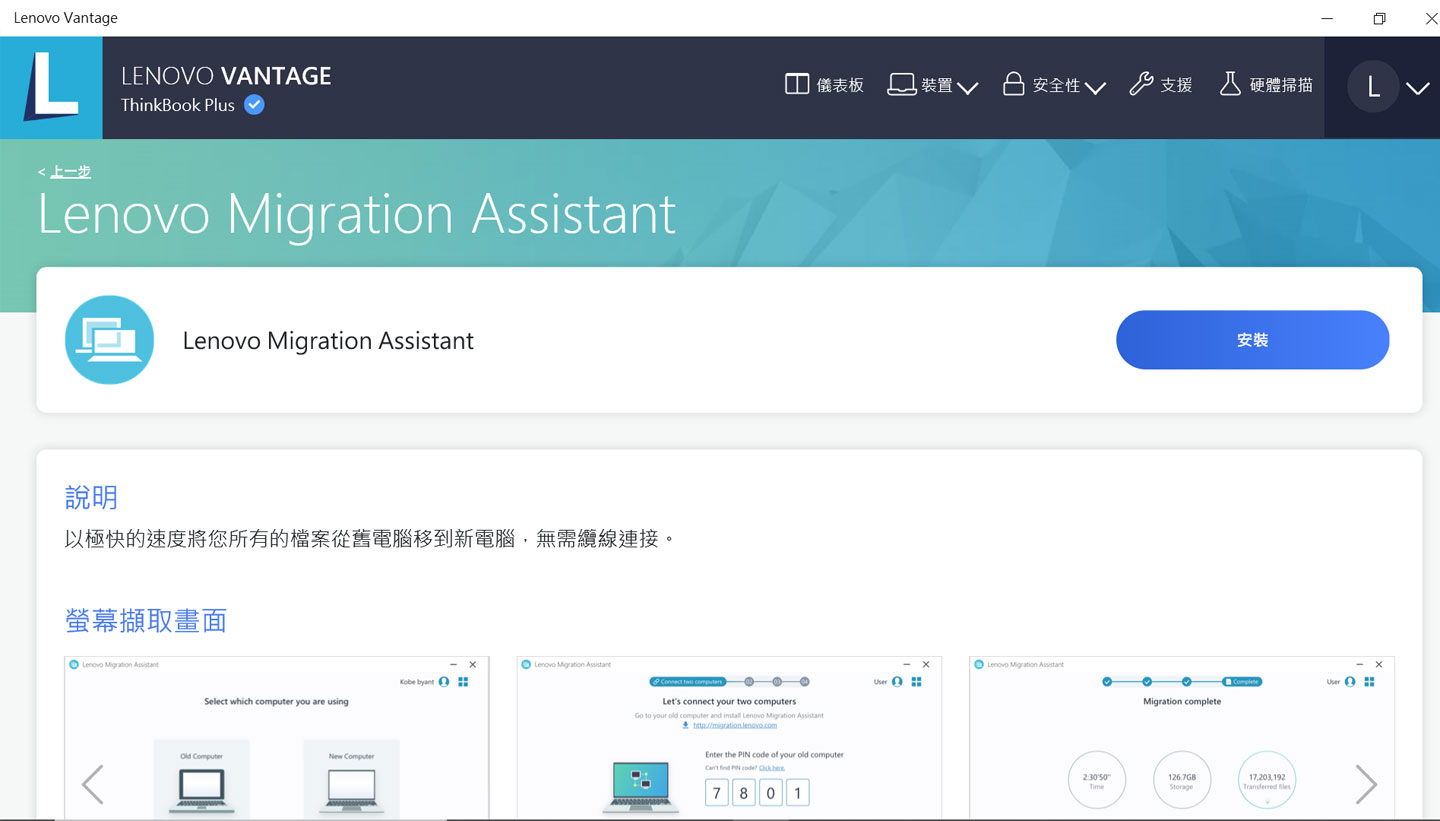Click the ThinkBook Plus verified badge icon
The height and width of the screenshot is (821, 1440).
(x=254, y=104)
